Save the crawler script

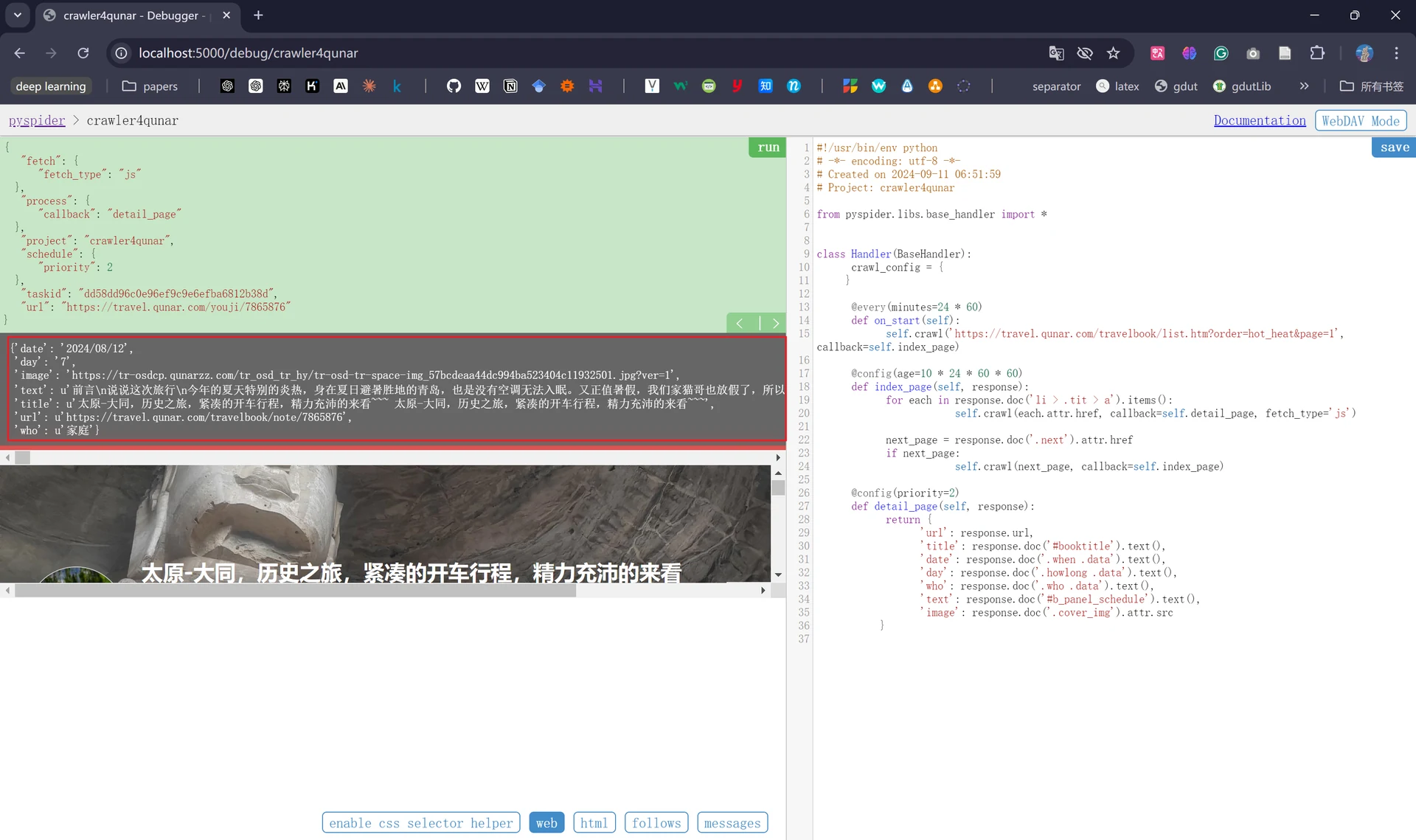point(1394,147)
